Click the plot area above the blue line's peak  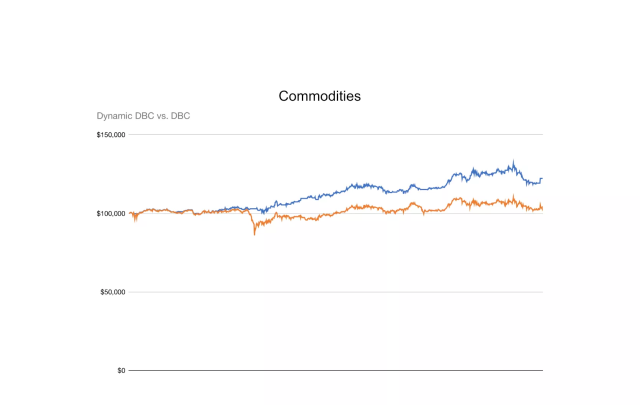(513, 146)
